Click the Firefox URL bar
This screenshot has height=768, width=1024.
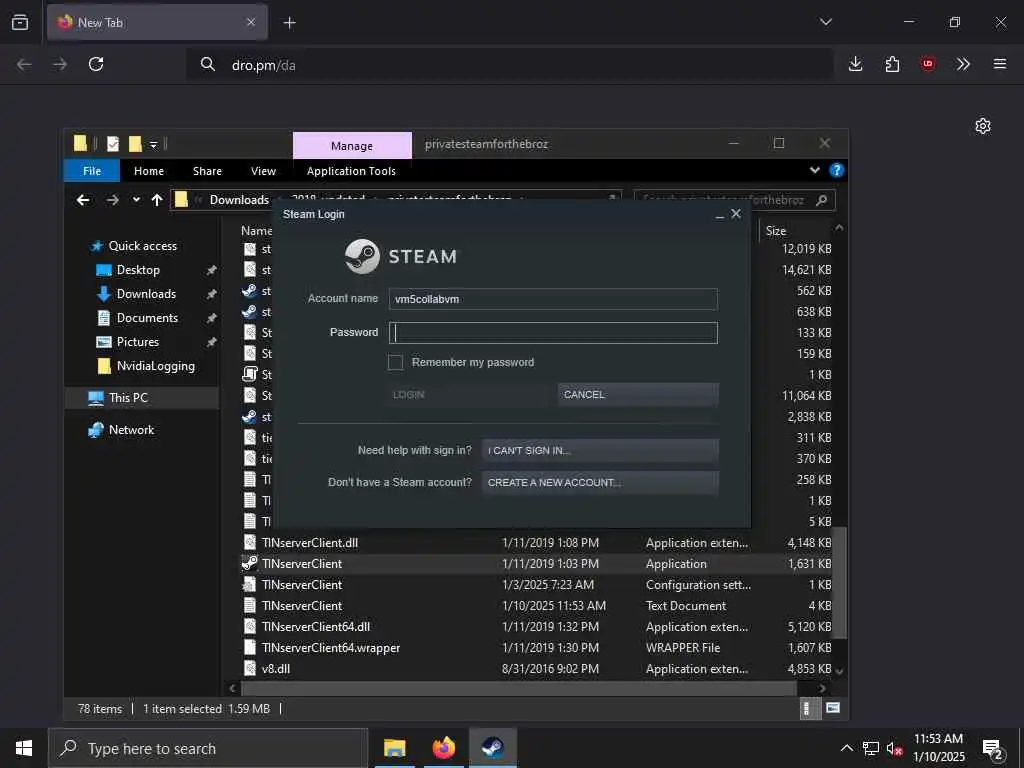509,65
